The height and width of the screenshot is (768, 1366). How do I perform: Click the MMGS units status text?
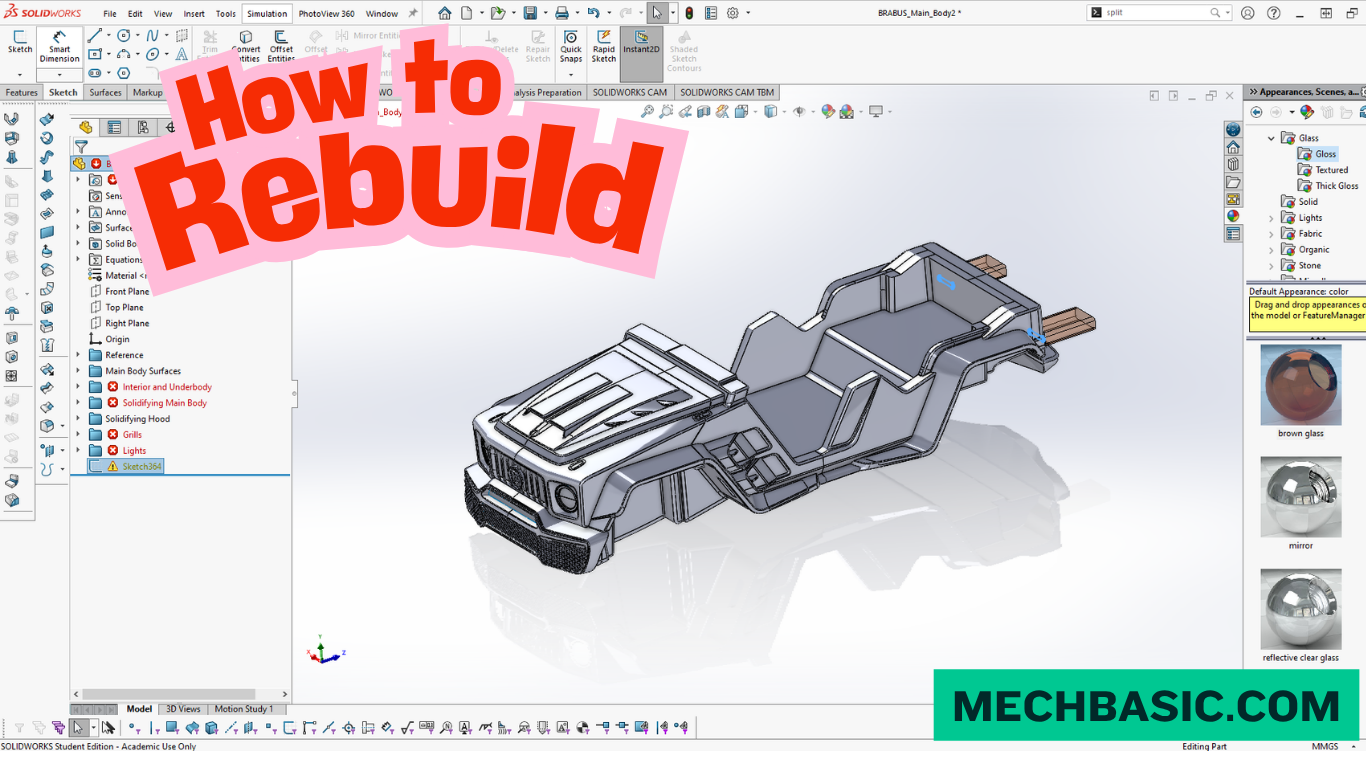pos(1325,746)
